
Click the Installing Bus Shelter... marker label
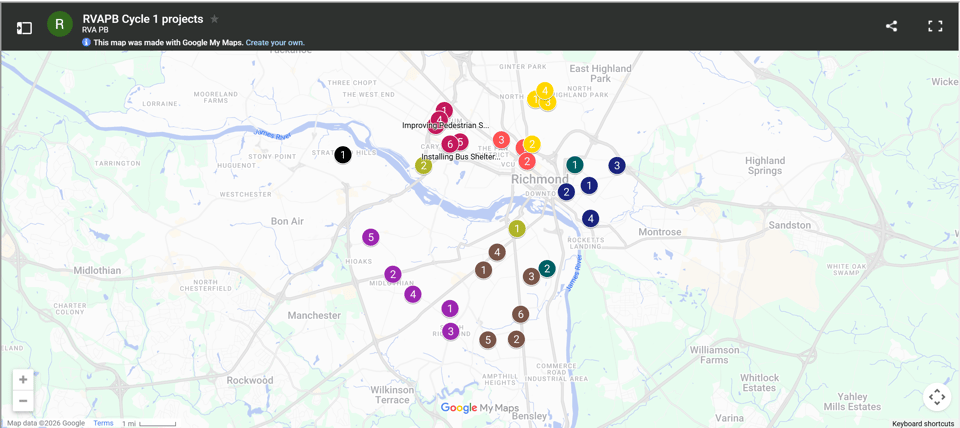[x=460, y=157]
